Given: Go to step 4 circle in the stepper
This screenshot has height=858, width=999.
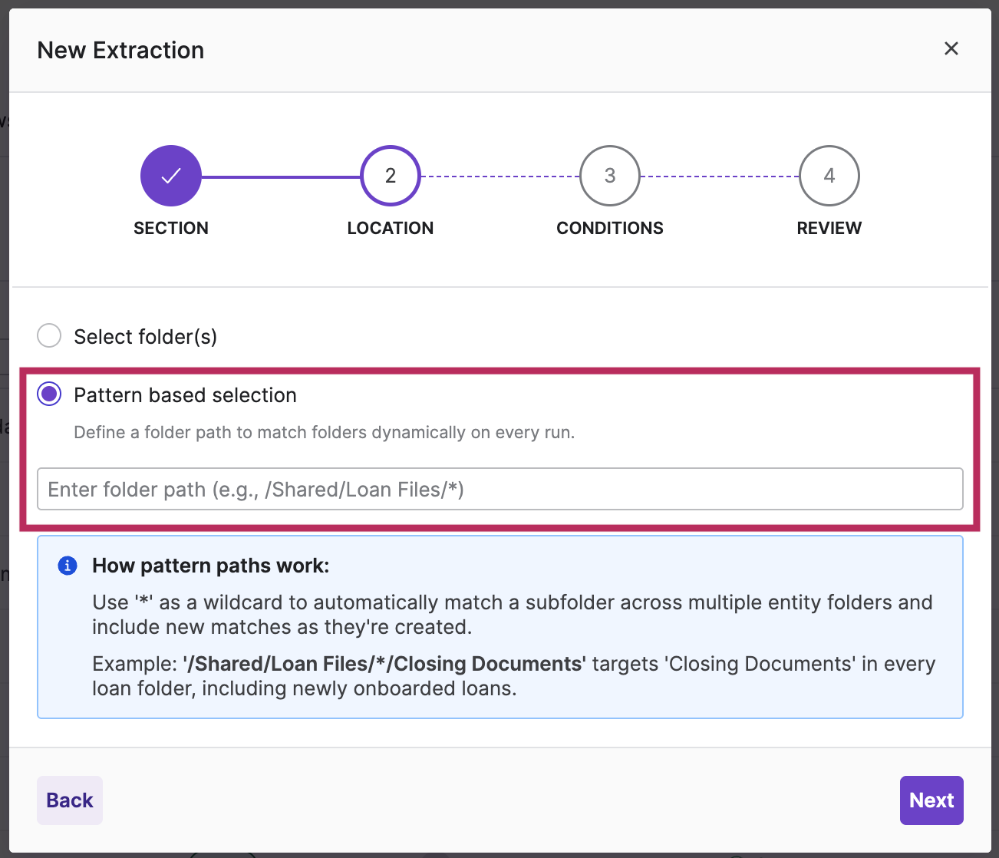Looking at the screenshot, I should click(829, 176).
